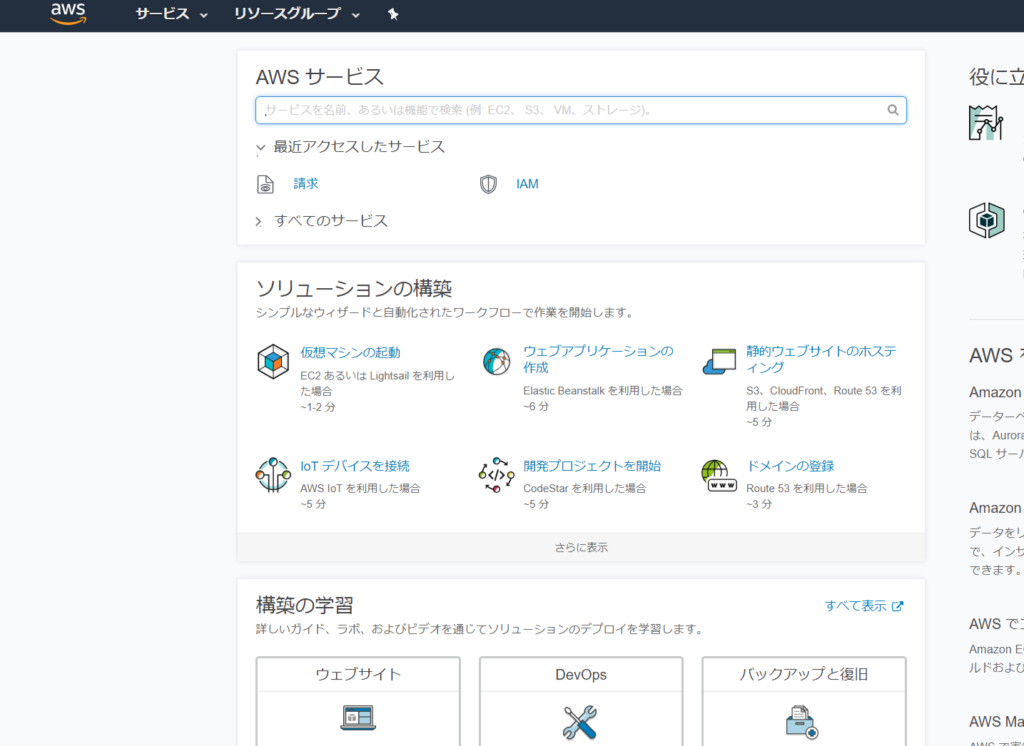This screenshot has width=1024, height=746.
Task: Focus the AWS service search field
Action: [x=581, y=110]
